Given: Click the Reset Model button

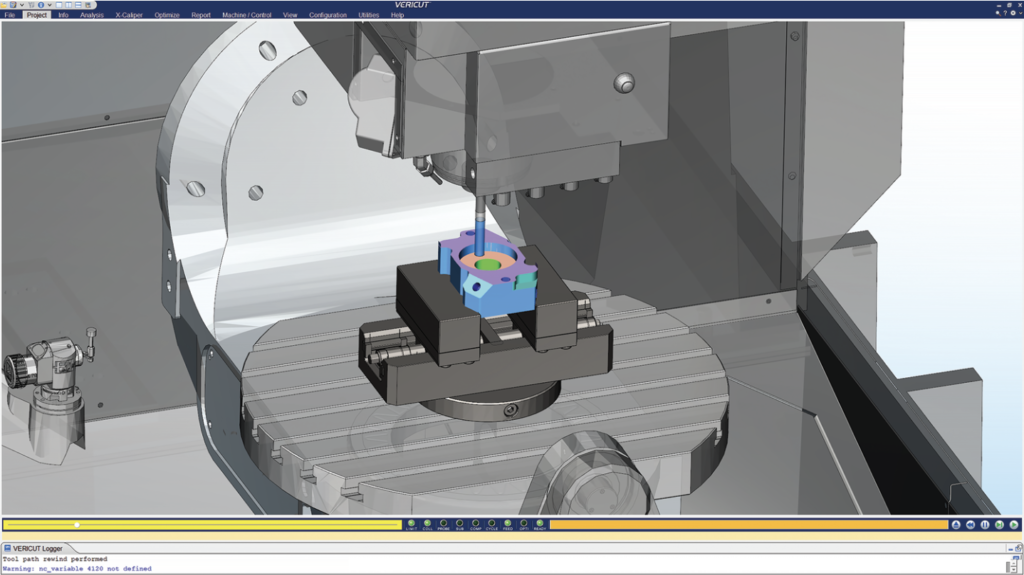Looking at the screenshot, I should click(x=956, y=525).
